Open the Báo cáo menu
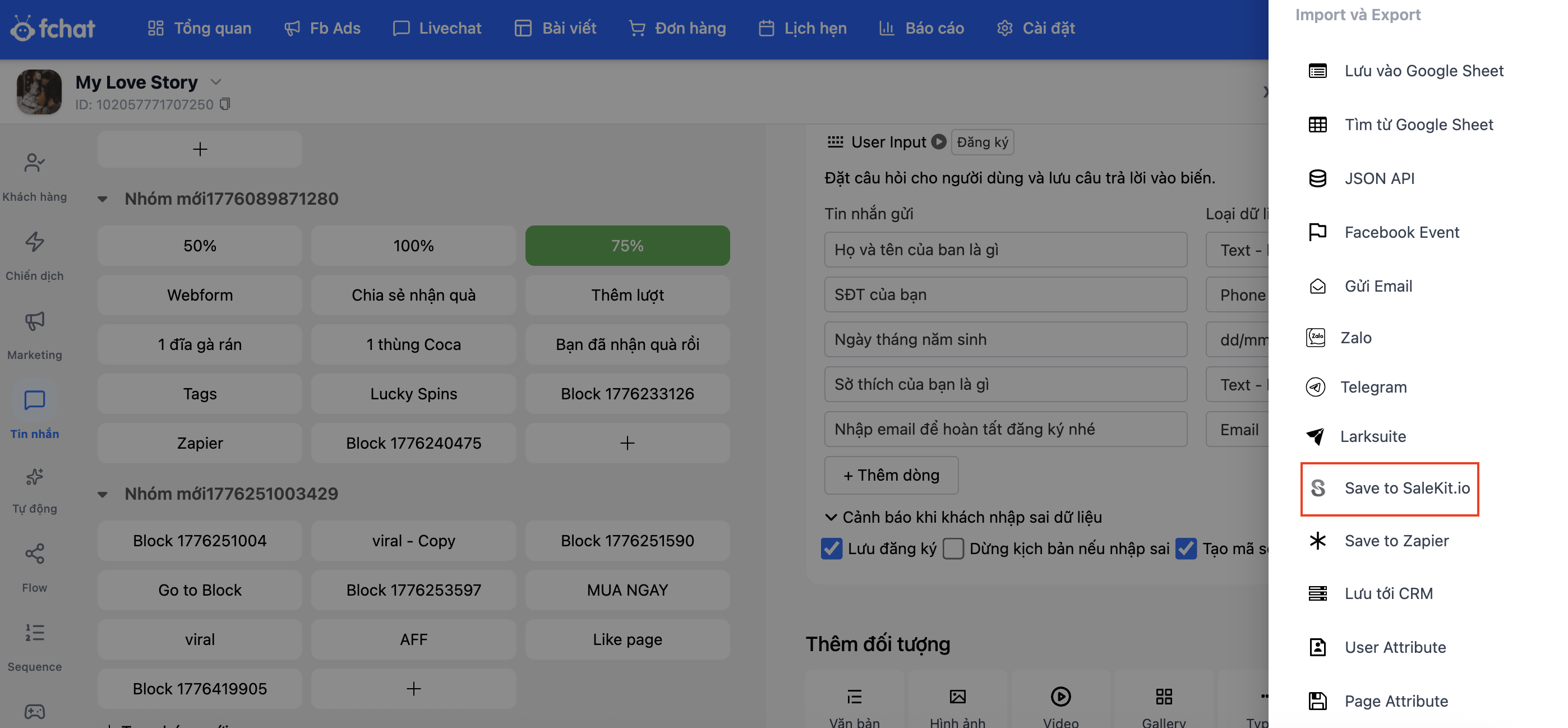The height and width of the screenshot is (728, 1568). coord(921,28)
